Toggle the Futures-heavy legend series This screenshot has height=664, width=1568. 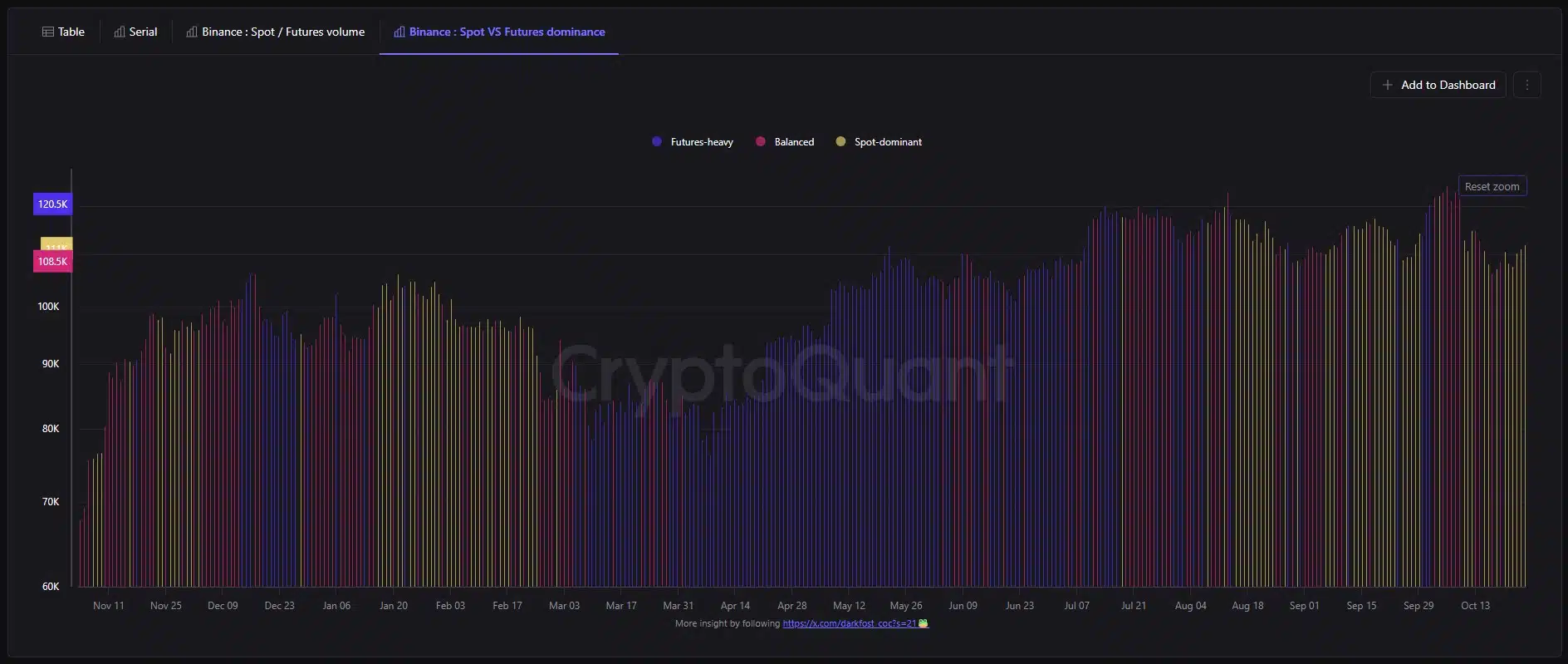(693, 142)
